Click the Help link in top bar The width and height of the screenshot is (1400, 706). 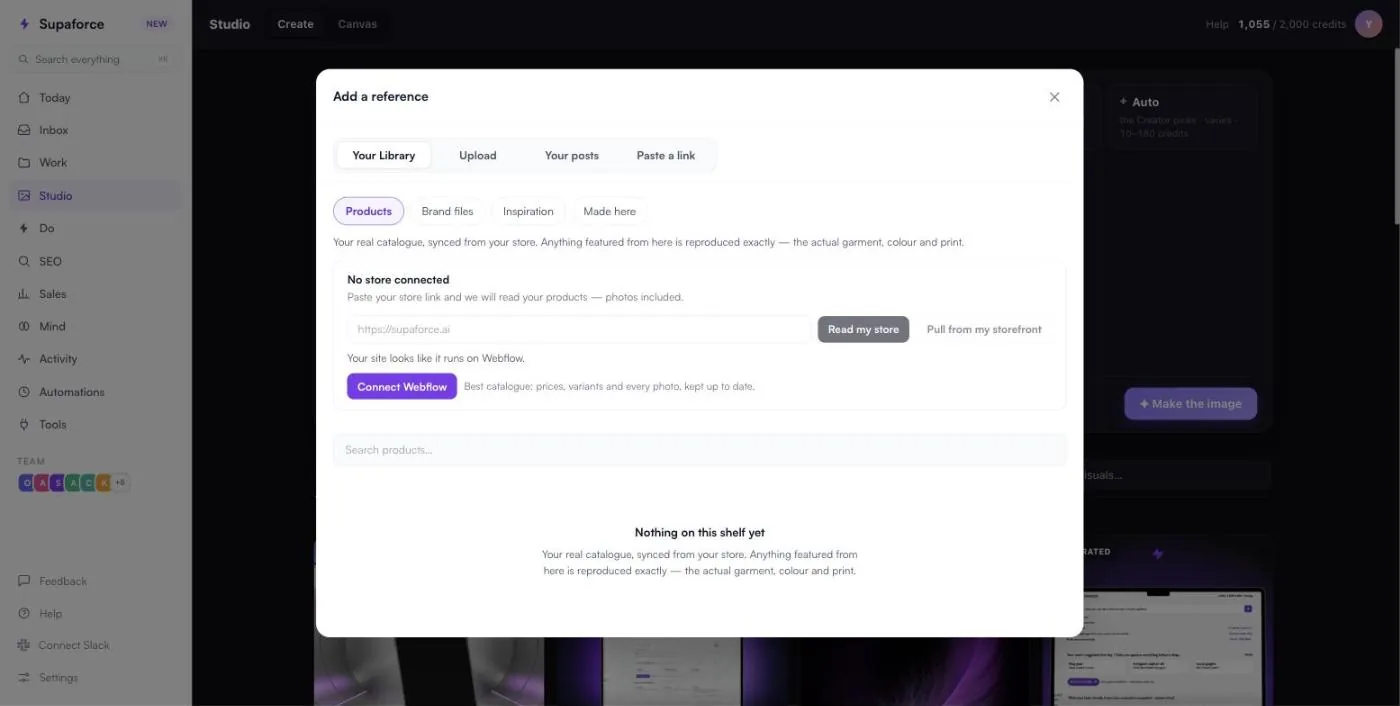coord(1217,24)
